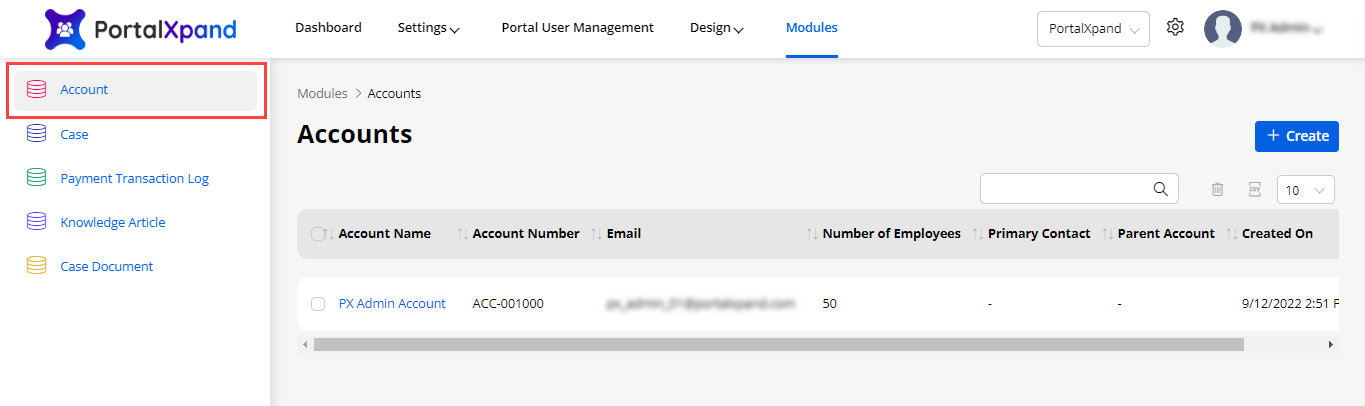The image size is (1365, 406).
Task: Open Portal User Management tab
Action: (577, 28)
